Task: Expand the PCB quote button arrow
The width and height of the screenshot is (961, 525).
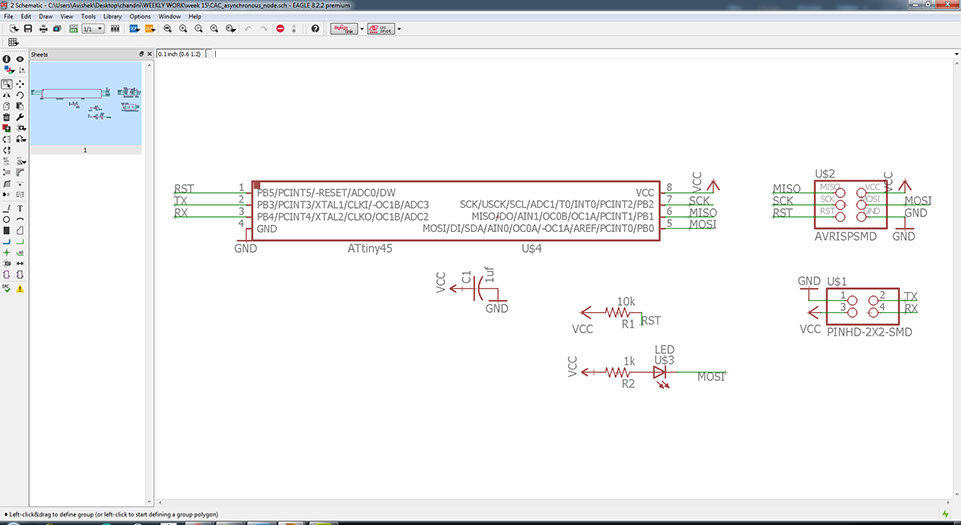Action: coord(399,29)
